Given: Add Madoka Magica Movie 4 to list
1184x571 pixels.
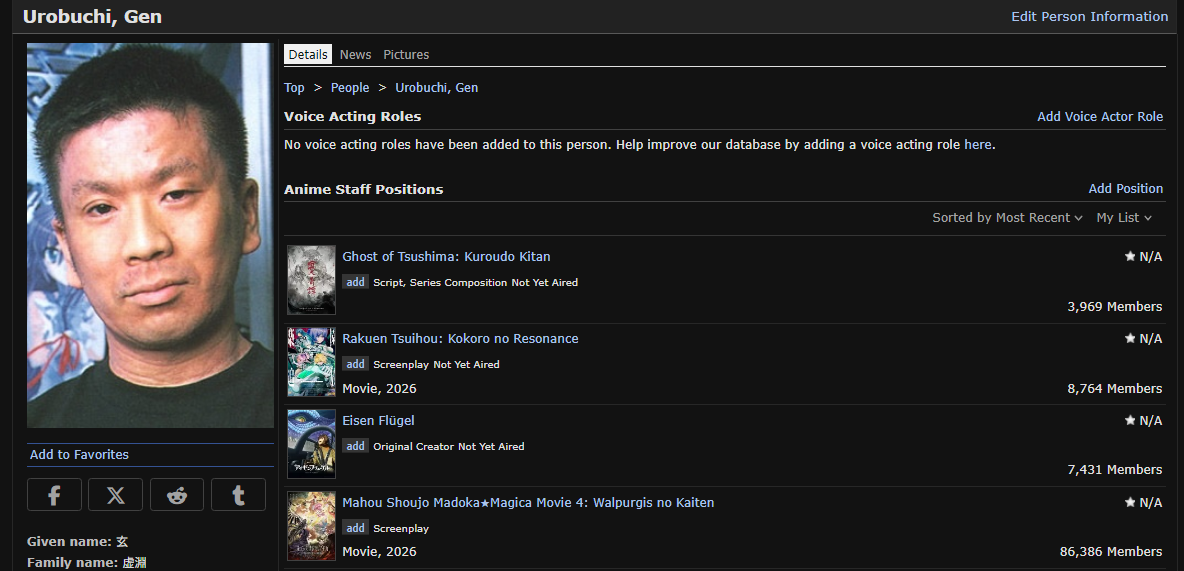Looking at the screenshot, I should (356, 528).
